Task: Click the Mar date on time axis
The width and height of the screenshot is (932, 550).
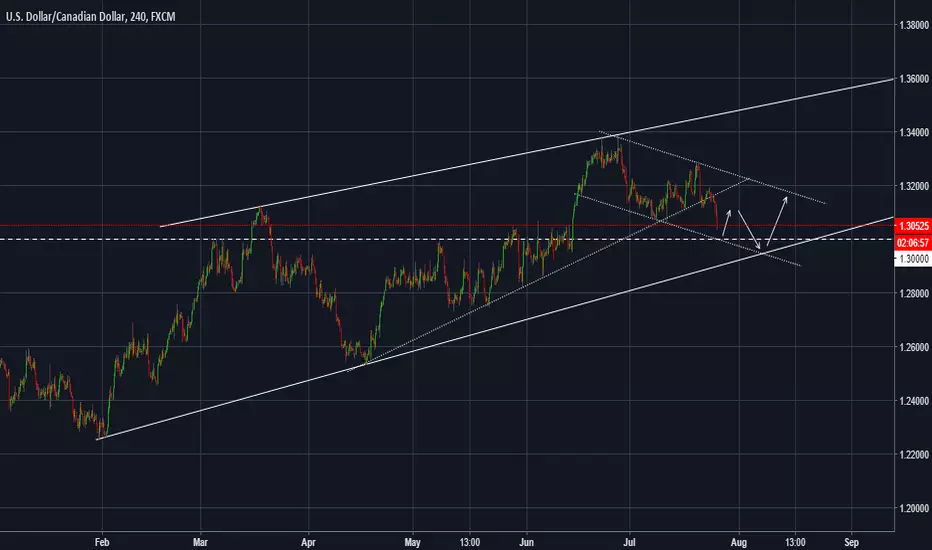Action: pyautogui.click(x=200, y=542)
